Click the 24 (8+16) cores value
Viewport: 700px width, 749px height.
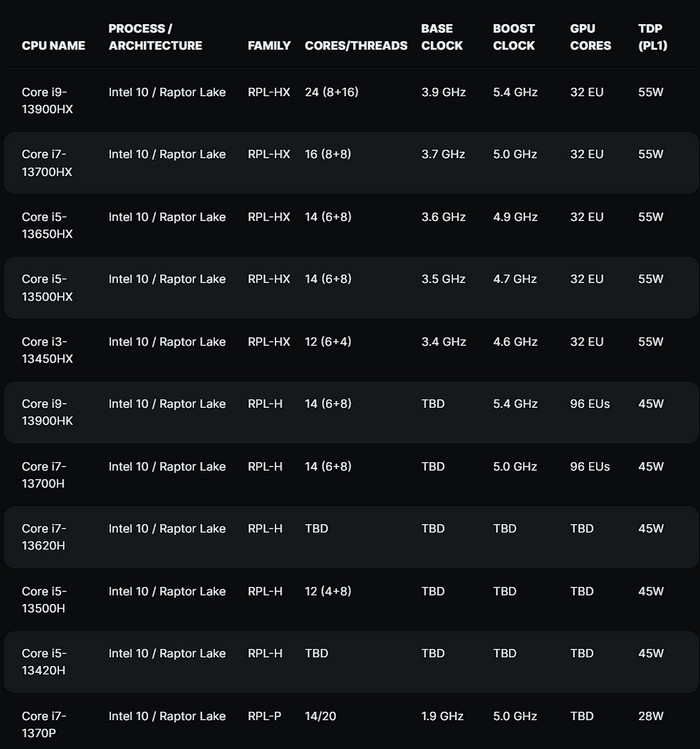[342, 92]
